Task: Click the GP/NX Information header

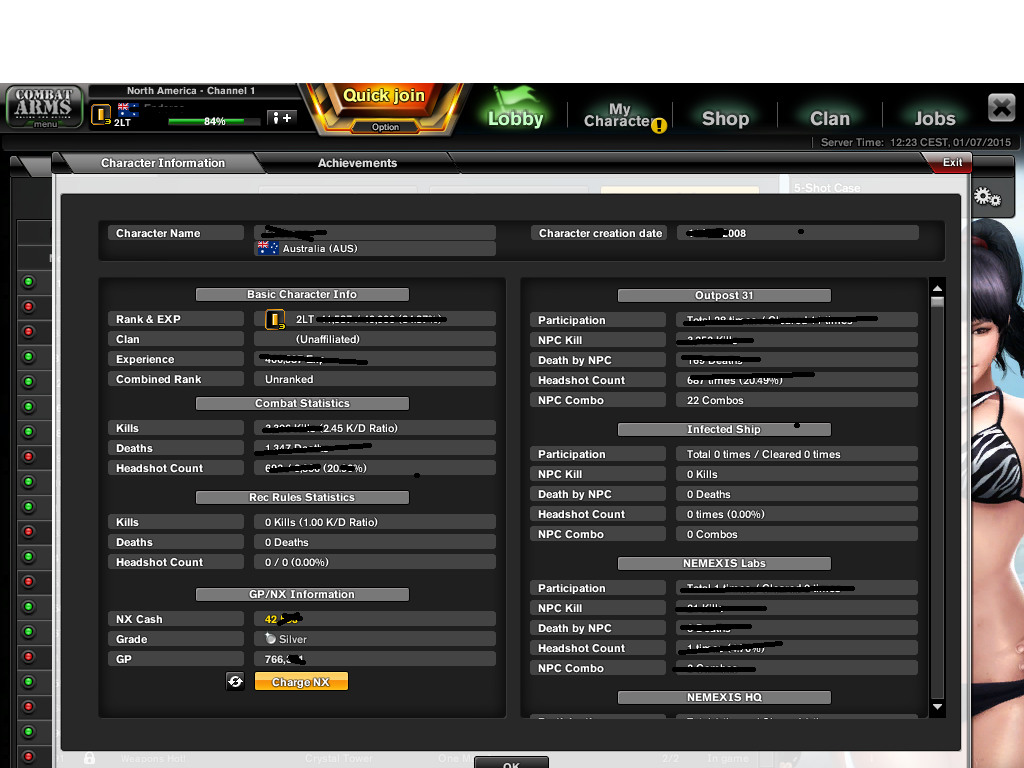Action: coord(302,594)
